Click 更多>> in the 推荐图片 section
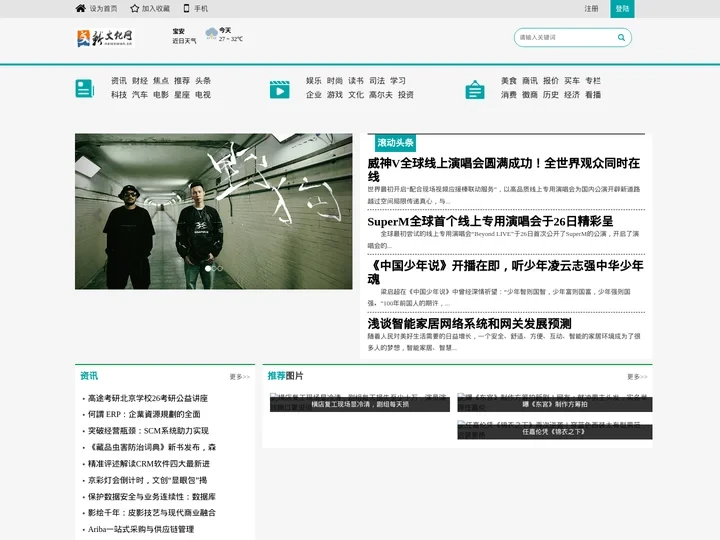Image resolution: width=720 pixels, height=540 pixels. pos(637,377)
